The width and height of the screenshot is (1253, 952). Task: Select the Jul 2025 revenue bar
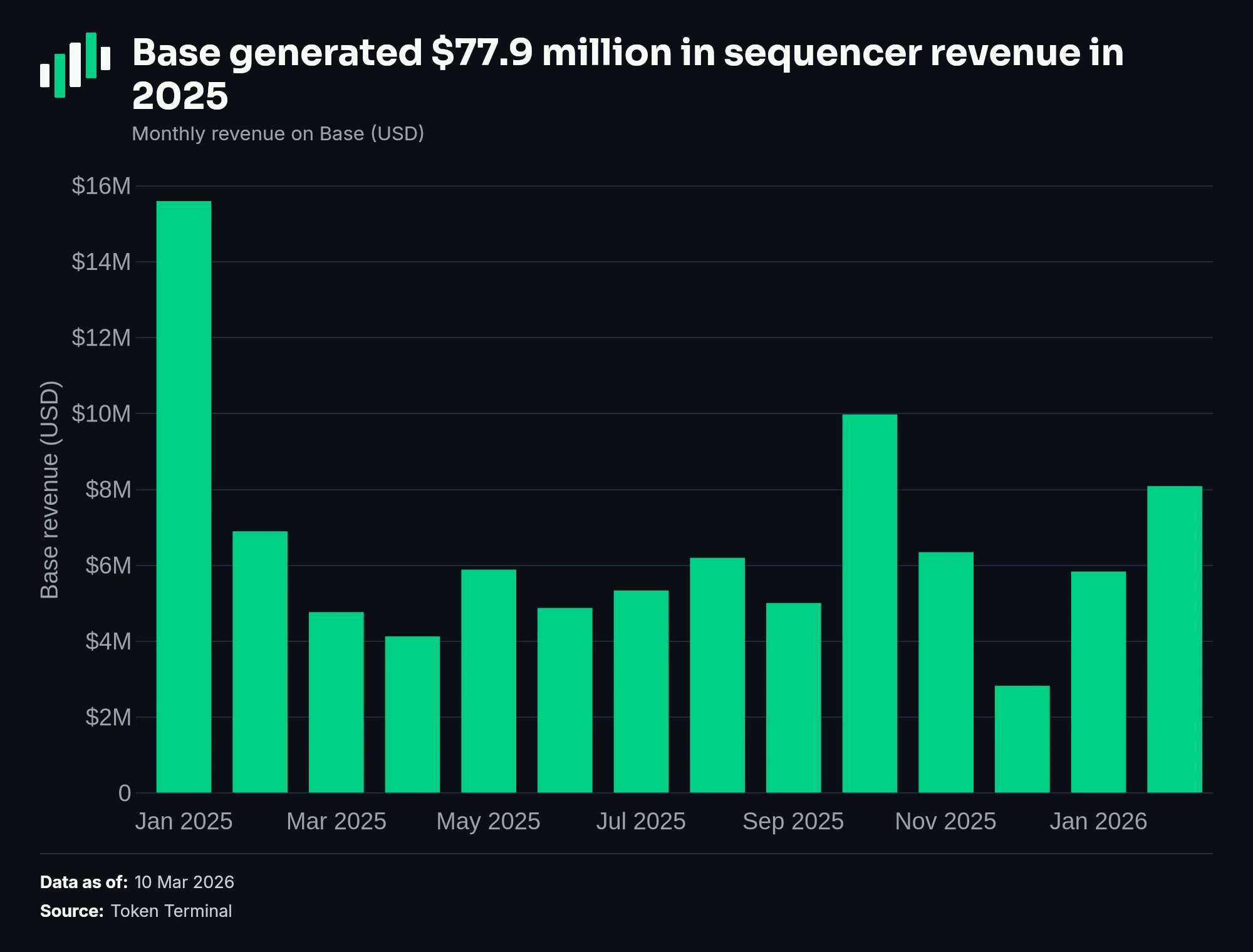(641, 691)
